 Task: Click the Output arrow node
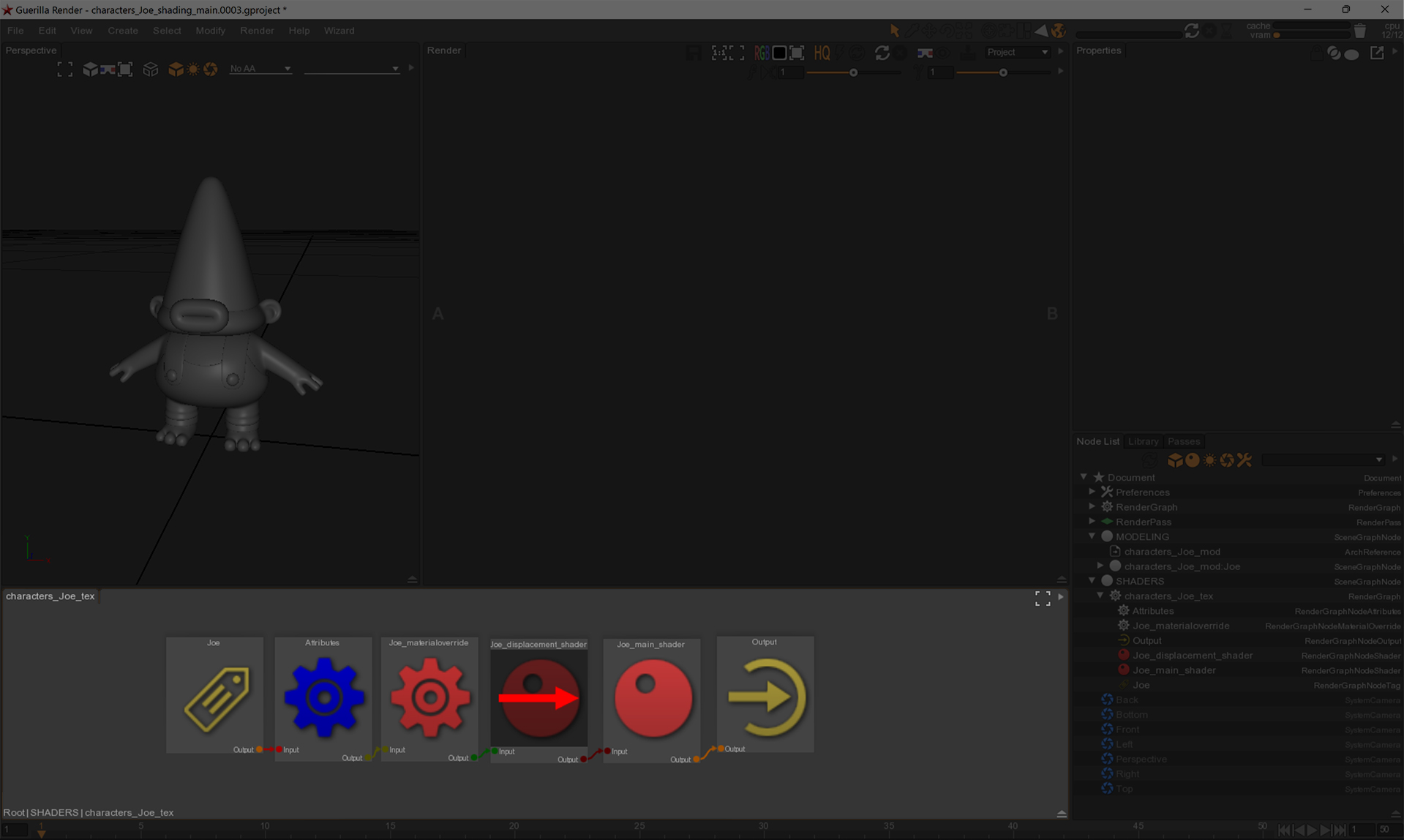765,696
